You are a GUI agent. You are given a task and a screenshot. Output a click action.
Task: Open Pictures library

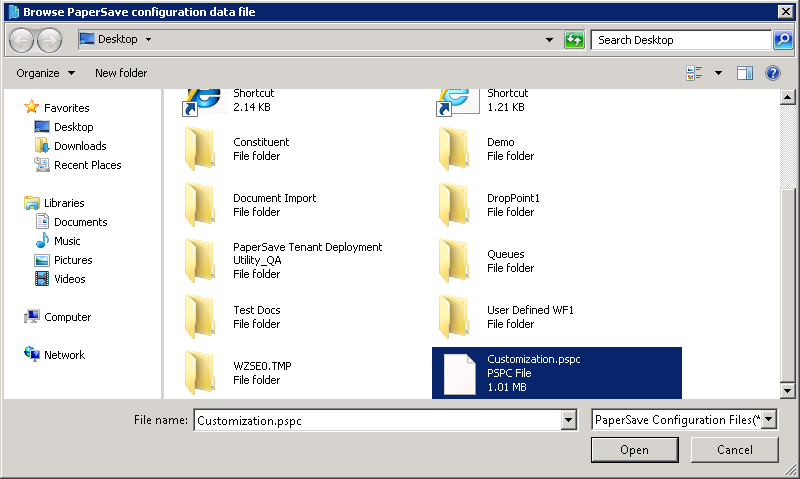pyautogui.click(x=73, y=260)
